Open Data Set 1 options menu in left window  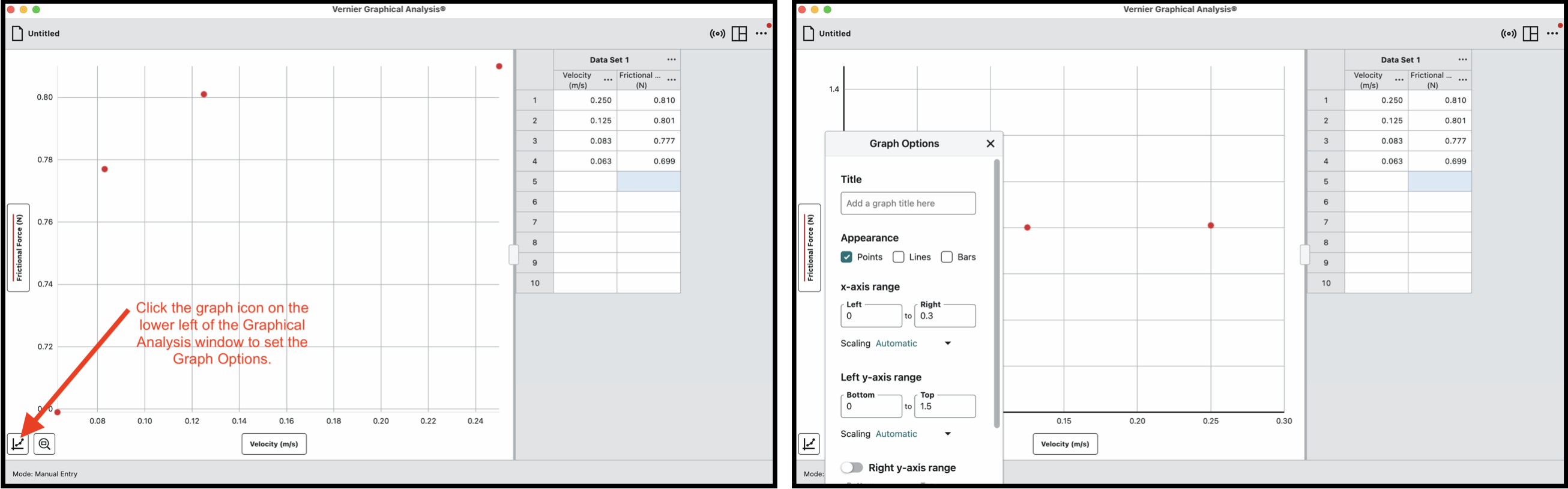pyautogui.click(x=671, y=59)
